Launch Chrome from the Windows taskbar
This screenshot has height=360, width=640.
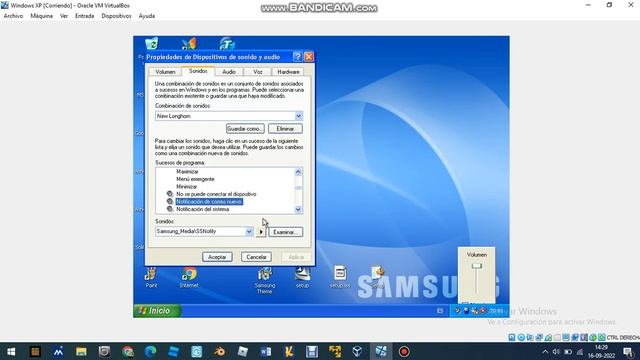[128, 351]
